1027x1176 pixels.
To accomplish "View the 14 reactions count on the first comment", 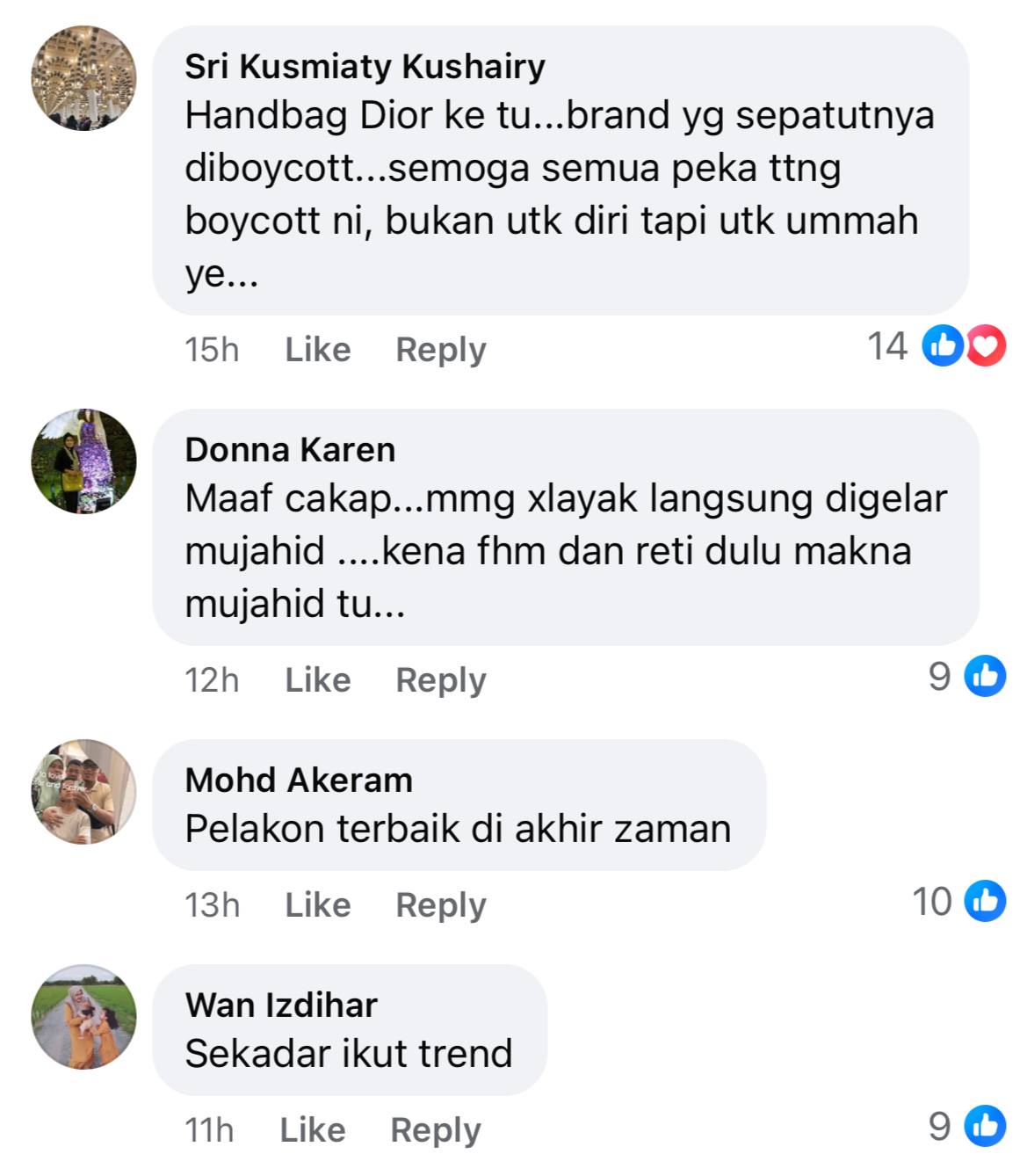I will 887,346.
